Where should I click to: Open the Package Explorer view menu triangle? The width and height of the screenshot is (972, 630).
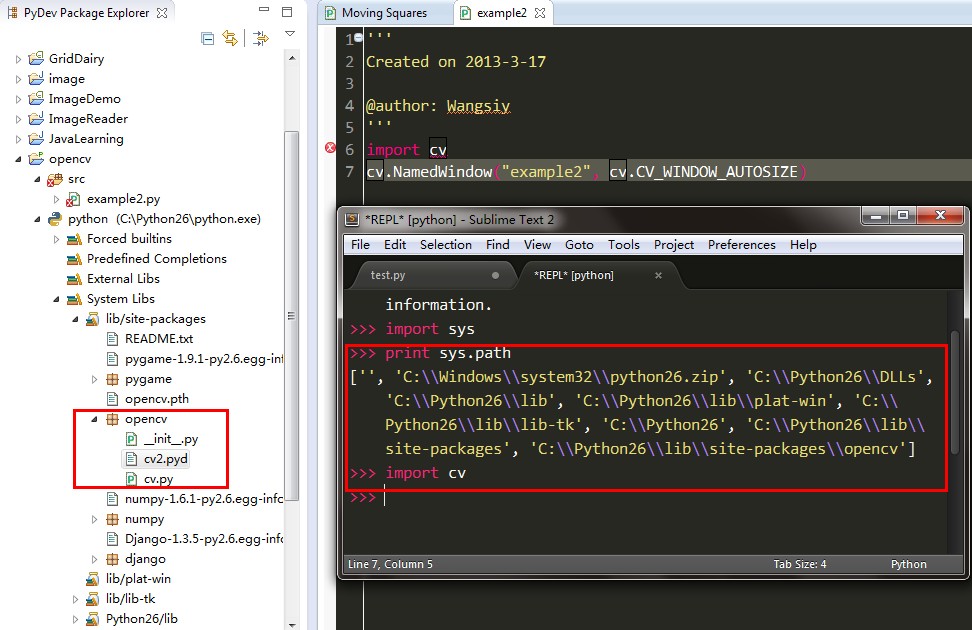coord(289,33)
